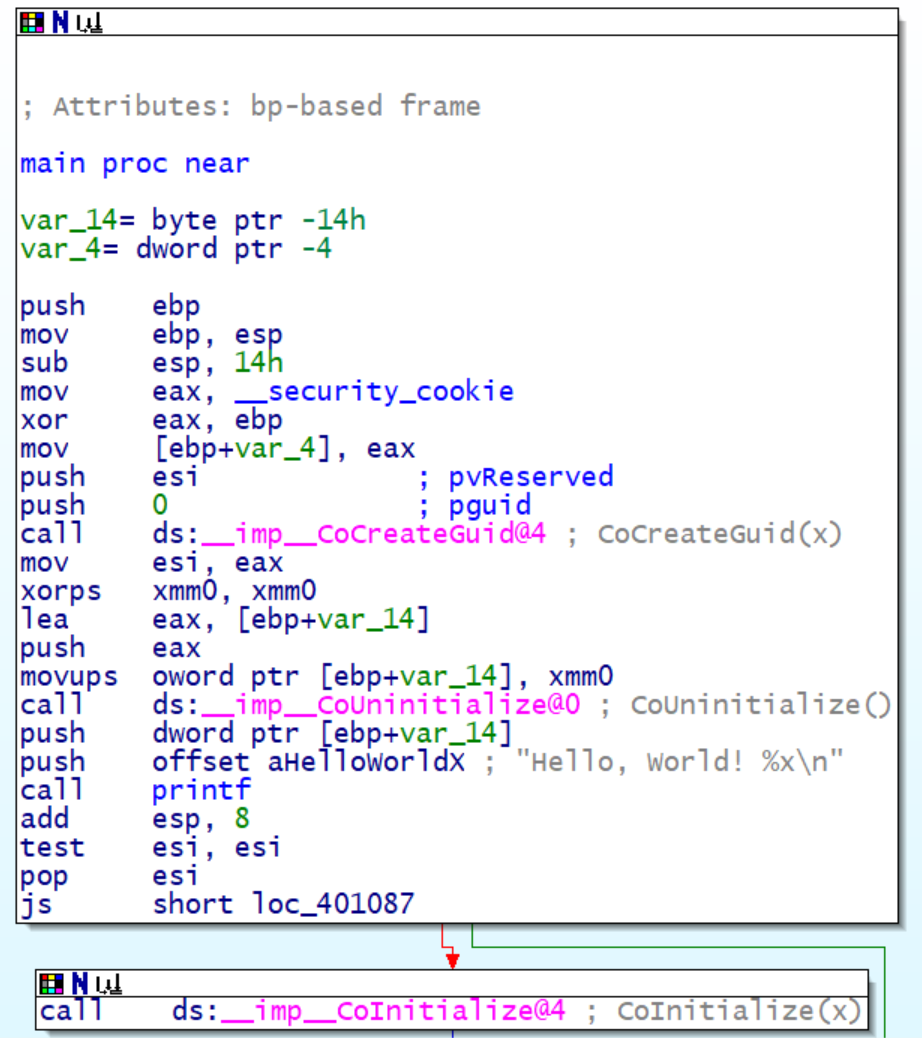Select the 'push ebp' instruction
Screen dimensions: 922x1038
pyautogui.click(x=110, y=307)
